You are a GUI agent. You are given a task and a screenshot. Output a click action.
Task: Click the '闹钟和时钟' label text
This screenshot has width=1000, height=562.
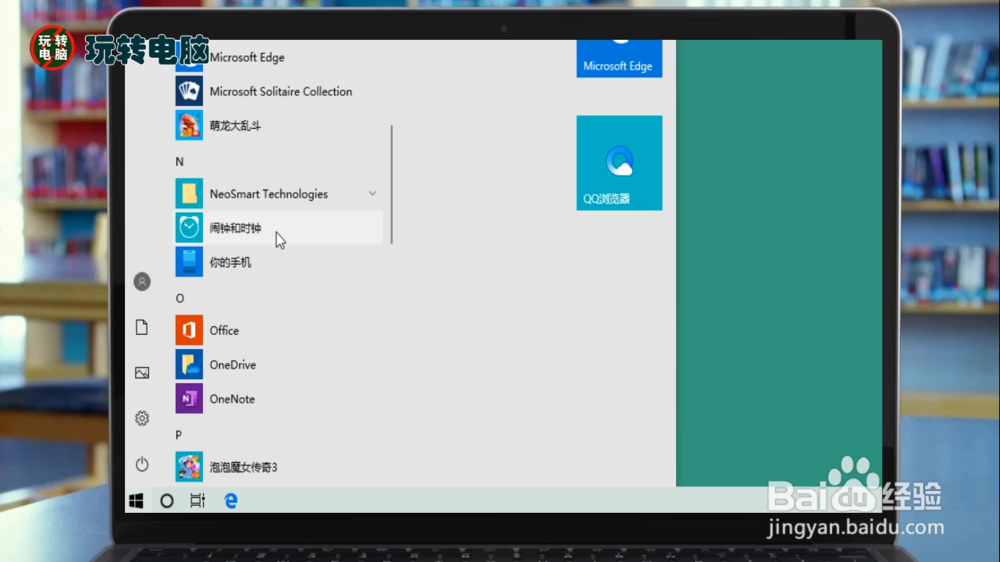[235, 228]
